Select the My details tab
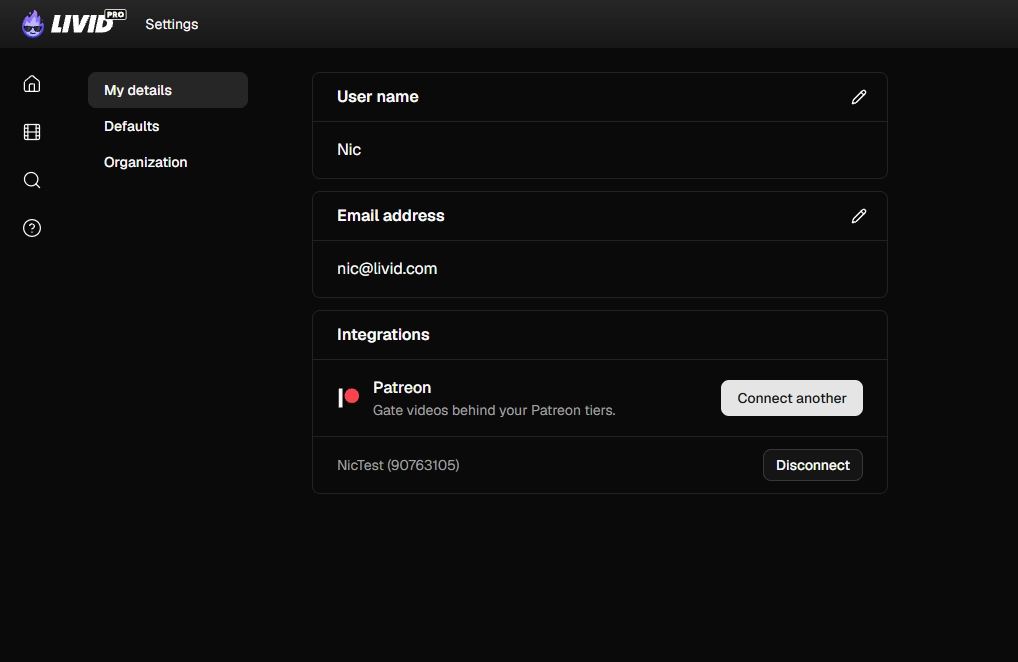Screen dimensions: 1018x662 point(168,90)
